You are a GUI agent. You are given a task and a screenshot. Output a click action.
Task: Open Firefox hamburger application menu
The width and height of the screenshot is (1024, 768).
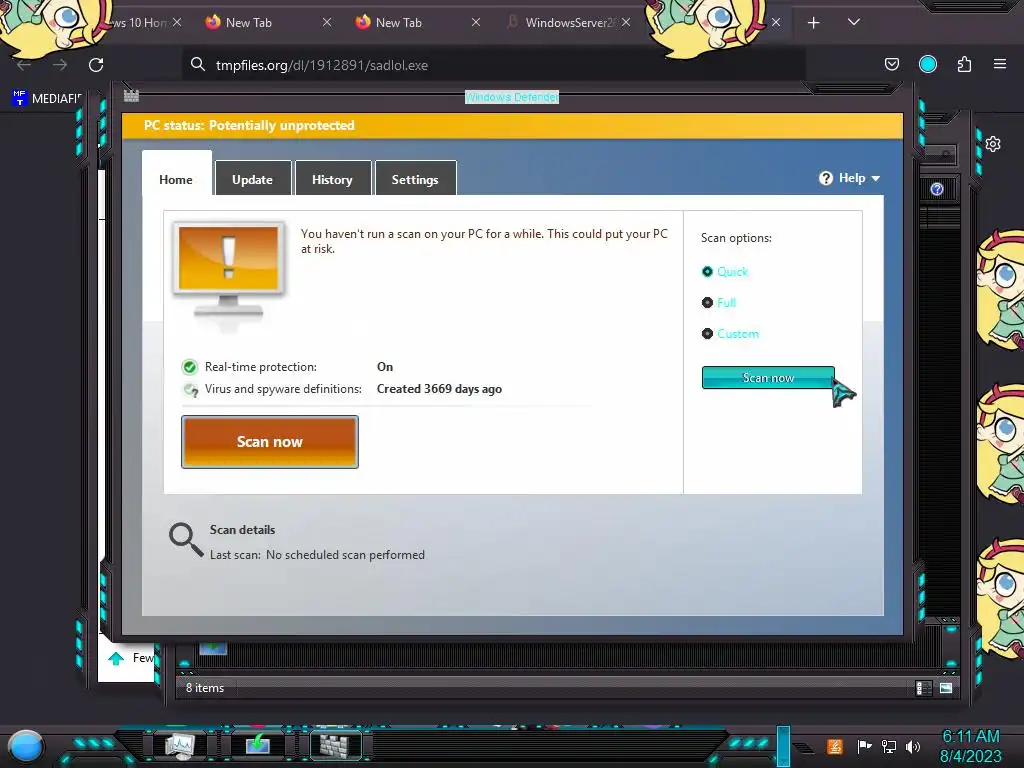pos(1000,64)
